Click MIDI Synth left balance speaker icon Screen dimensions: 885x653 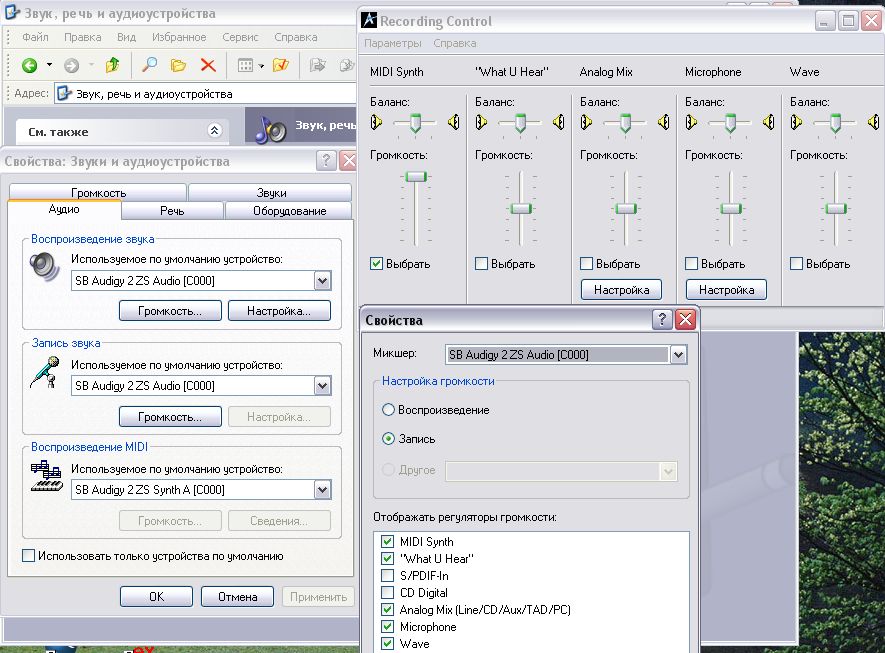[x=377, y=122]
